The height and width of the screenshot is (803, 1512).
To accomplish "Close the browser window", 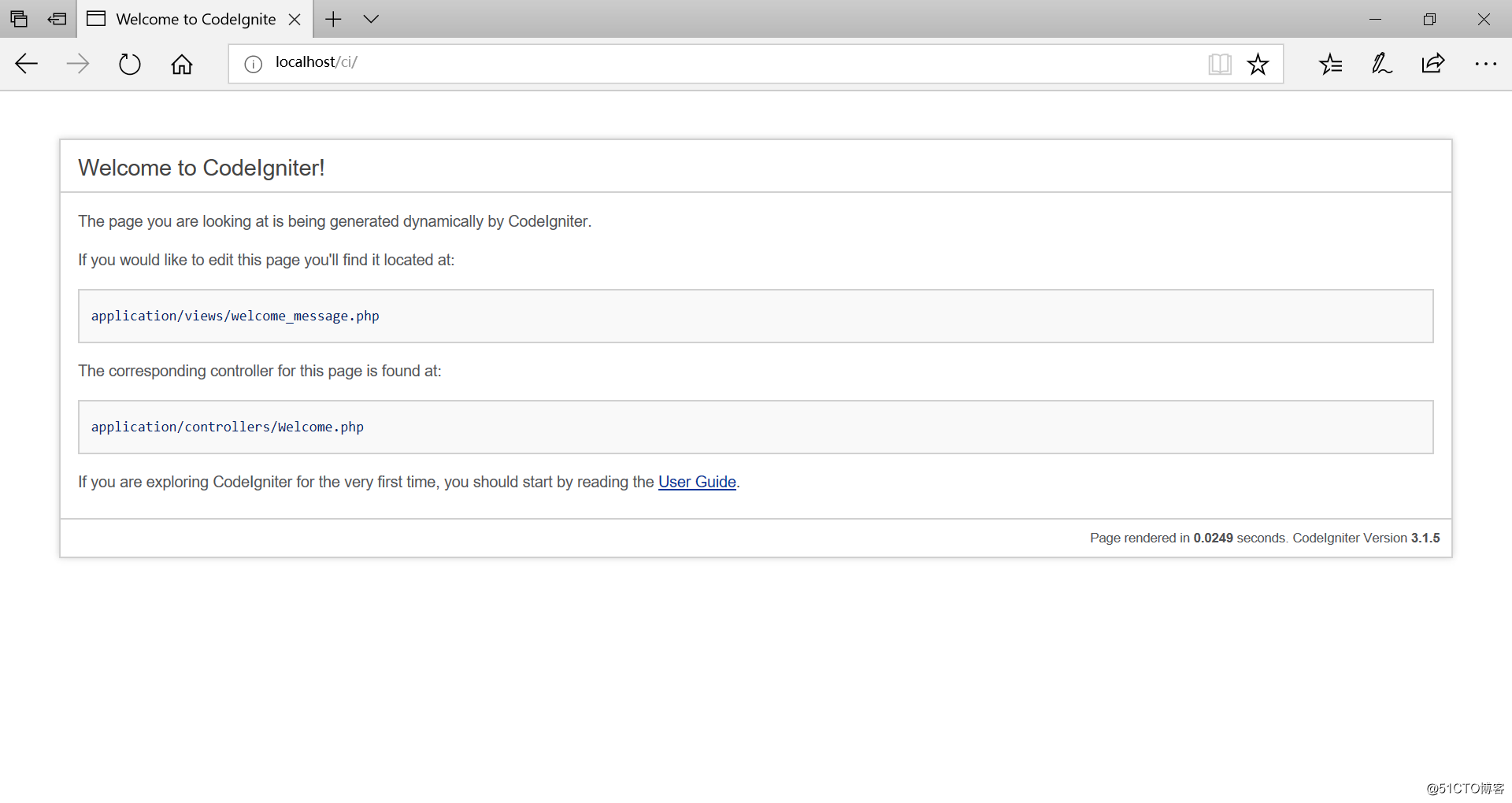I will point(1484,19).
